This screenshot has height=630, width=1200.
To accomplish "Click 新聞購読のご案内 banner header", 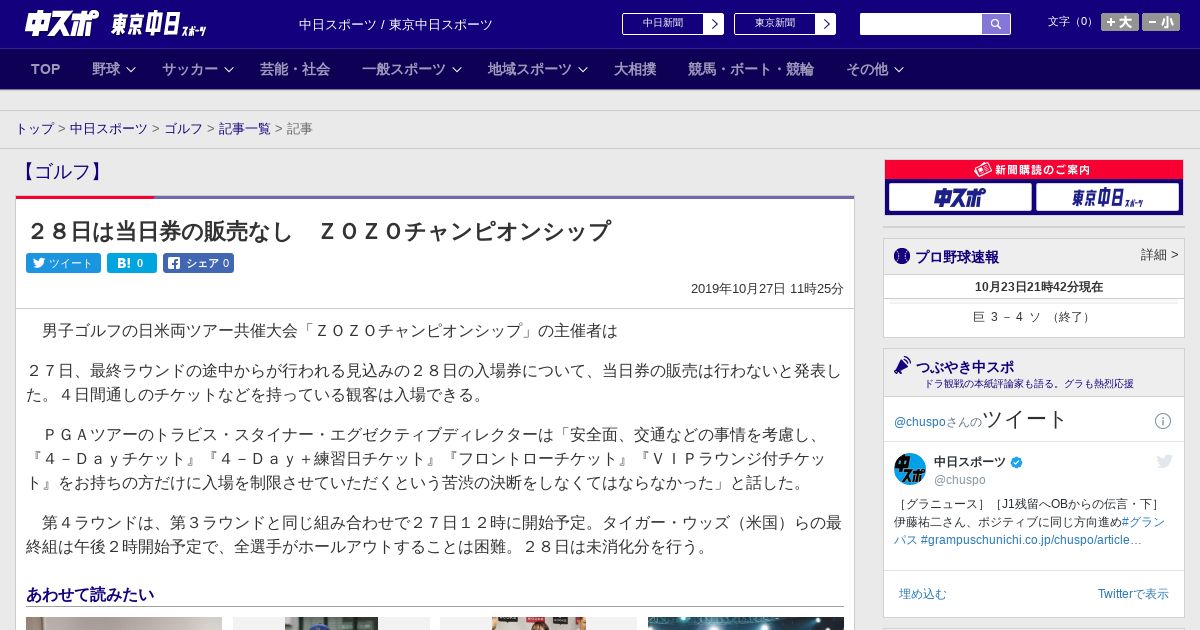I will pyautogui.click(x=1034, y=170).
